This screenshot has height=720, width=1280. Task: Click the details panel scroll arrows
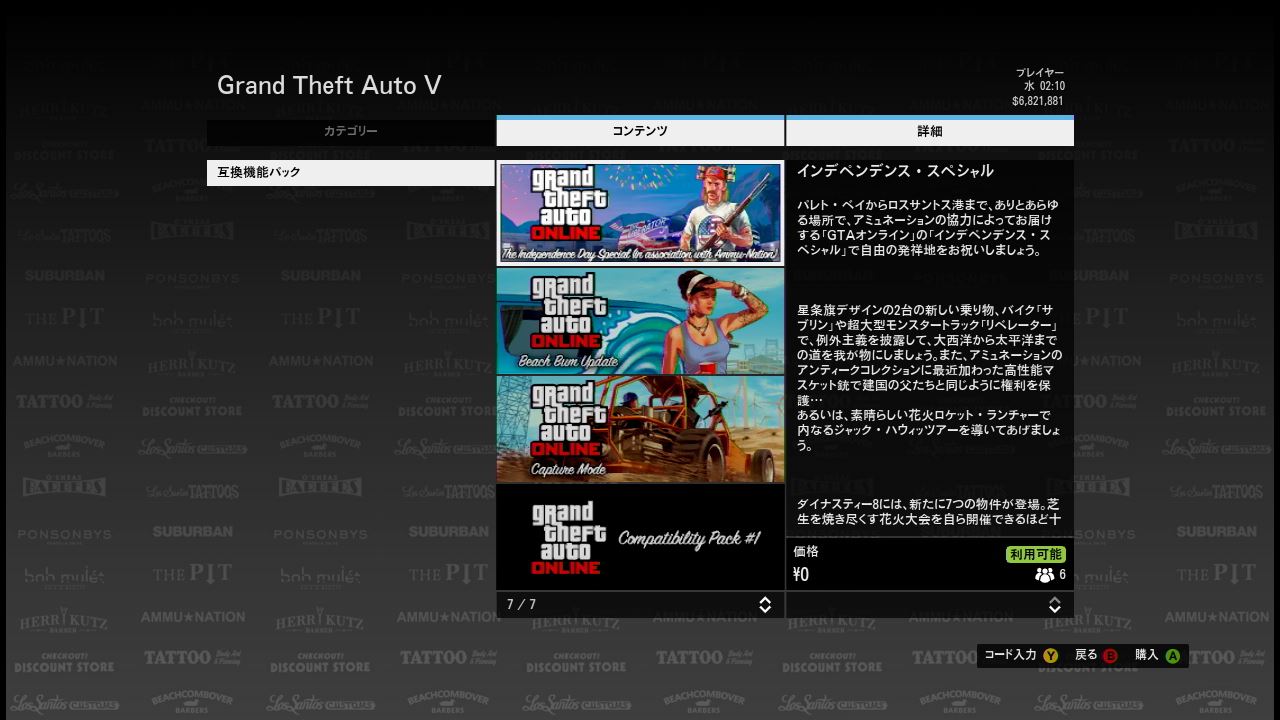(1054, 605)
